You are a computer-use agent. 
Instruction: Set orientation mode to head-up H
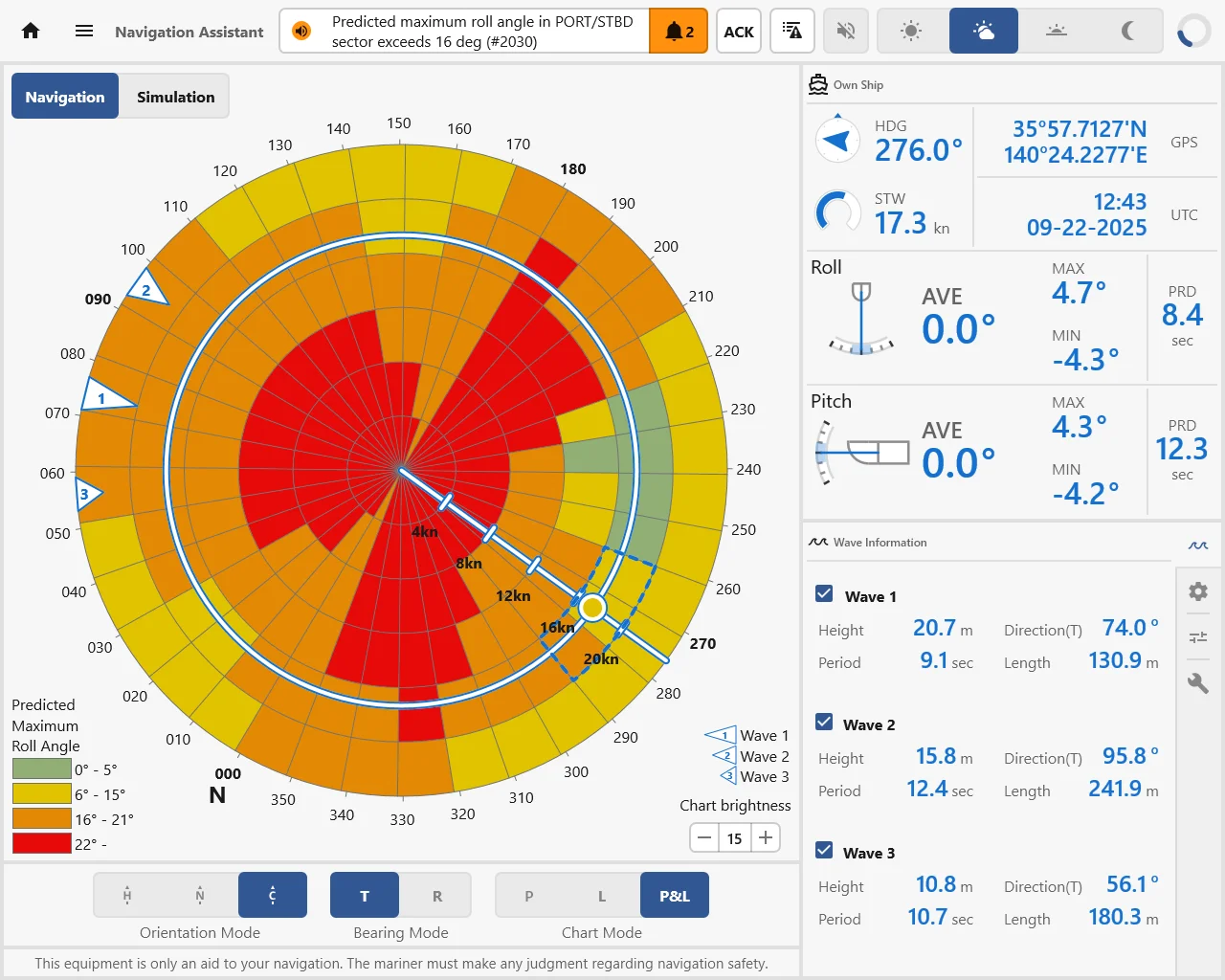(x=127, y=896)
